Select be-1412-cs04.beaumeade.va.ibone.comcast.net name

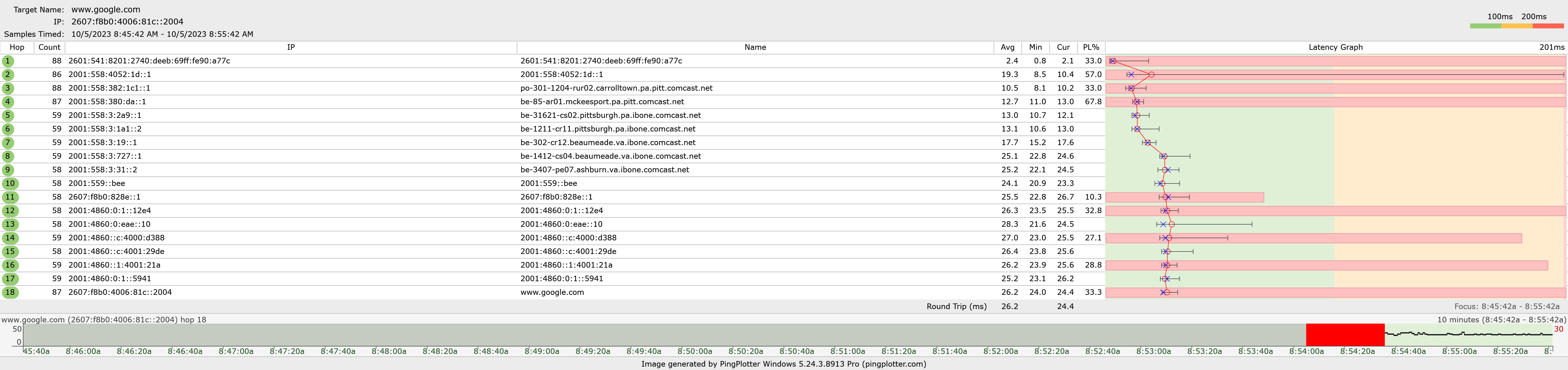point(611,156)
